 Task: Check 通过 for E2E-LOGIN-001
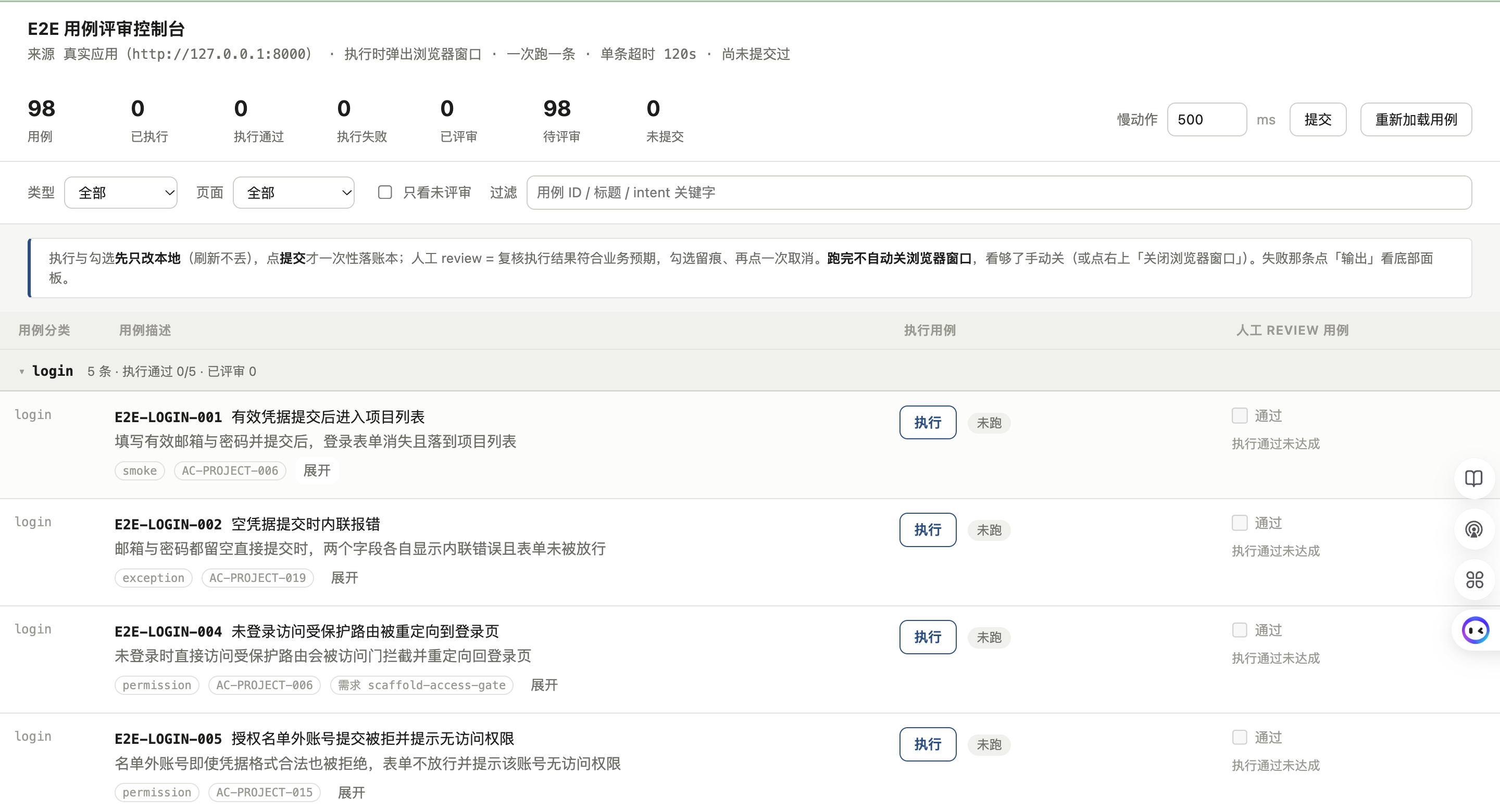1239,415
